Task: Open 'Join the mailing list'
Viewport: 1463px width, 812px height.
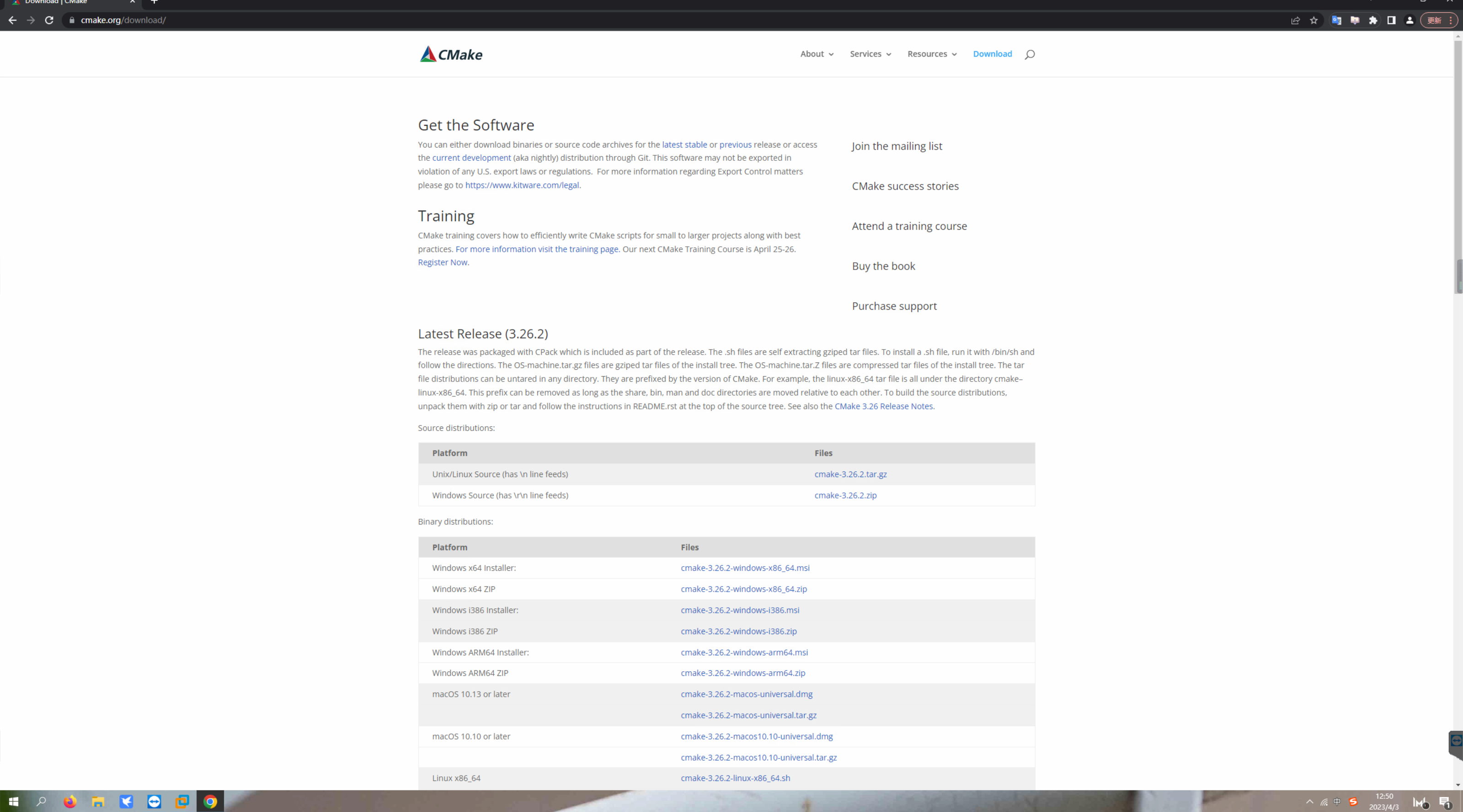Action: [897, 146]
